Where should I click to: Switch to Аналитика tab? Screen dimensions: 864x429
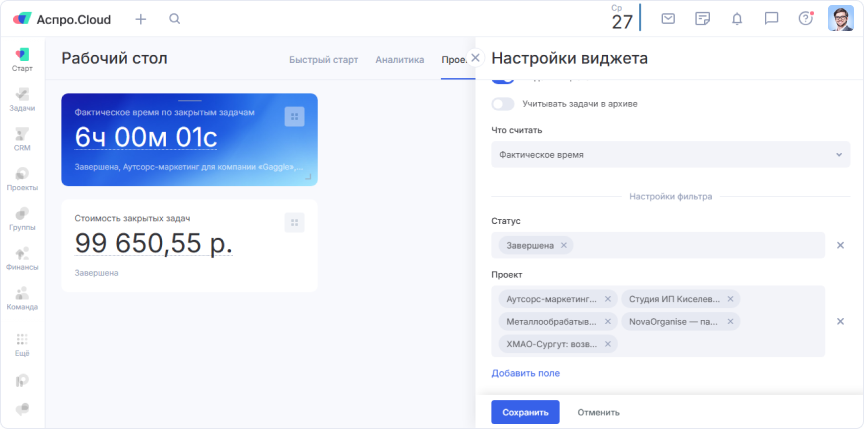point(399,60)
